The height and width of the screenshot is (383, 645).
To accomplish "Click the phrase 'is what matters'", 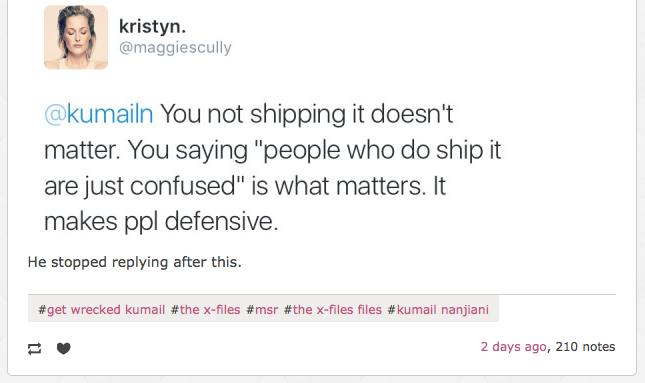I will coord(338,186).
